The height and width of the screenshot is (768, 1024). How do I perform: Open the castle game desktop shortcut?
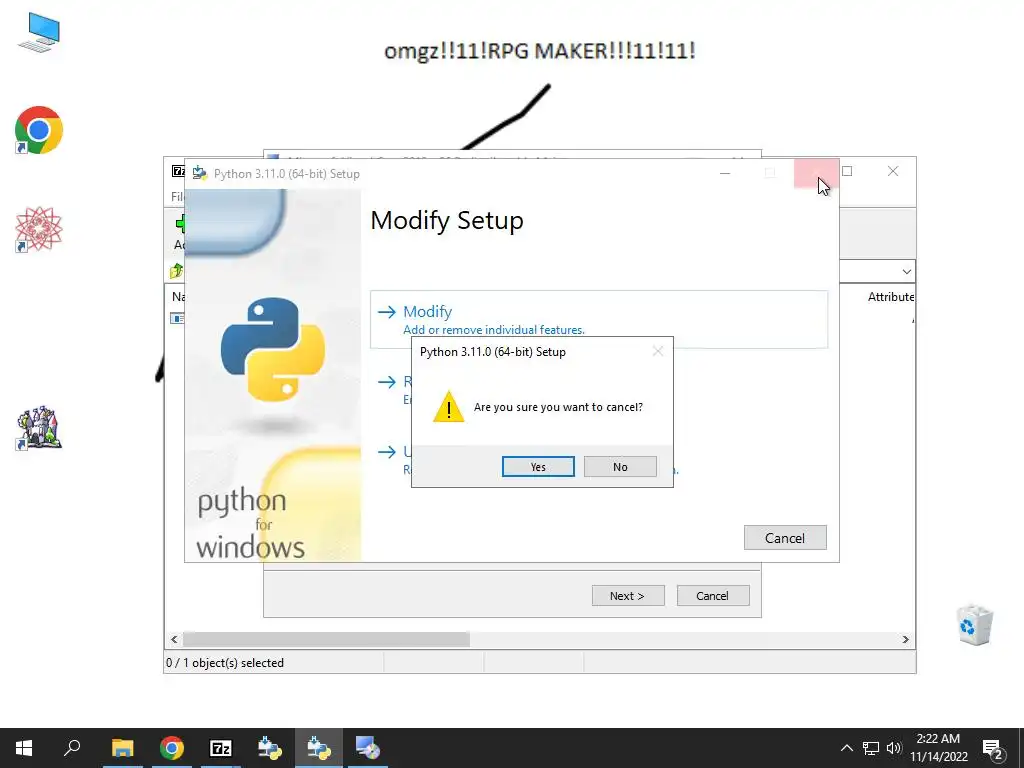[39, 428]
